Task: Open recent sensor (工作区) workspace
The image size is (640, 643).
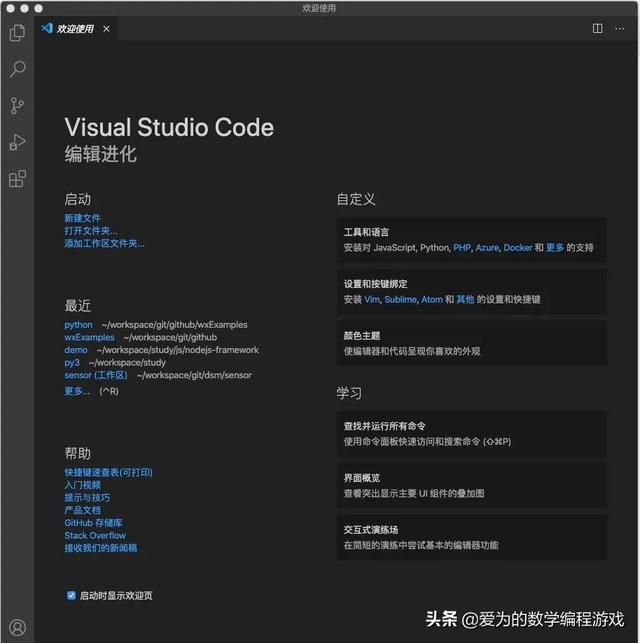Action: [x=96, y=375]
